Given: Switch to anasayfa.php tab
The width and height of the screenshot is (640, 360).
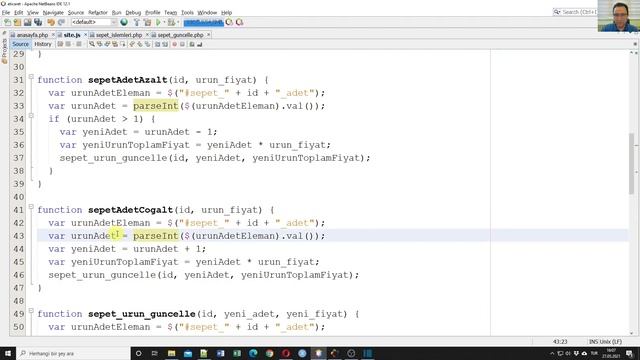Looking at the screenshot, I should 32,35.
